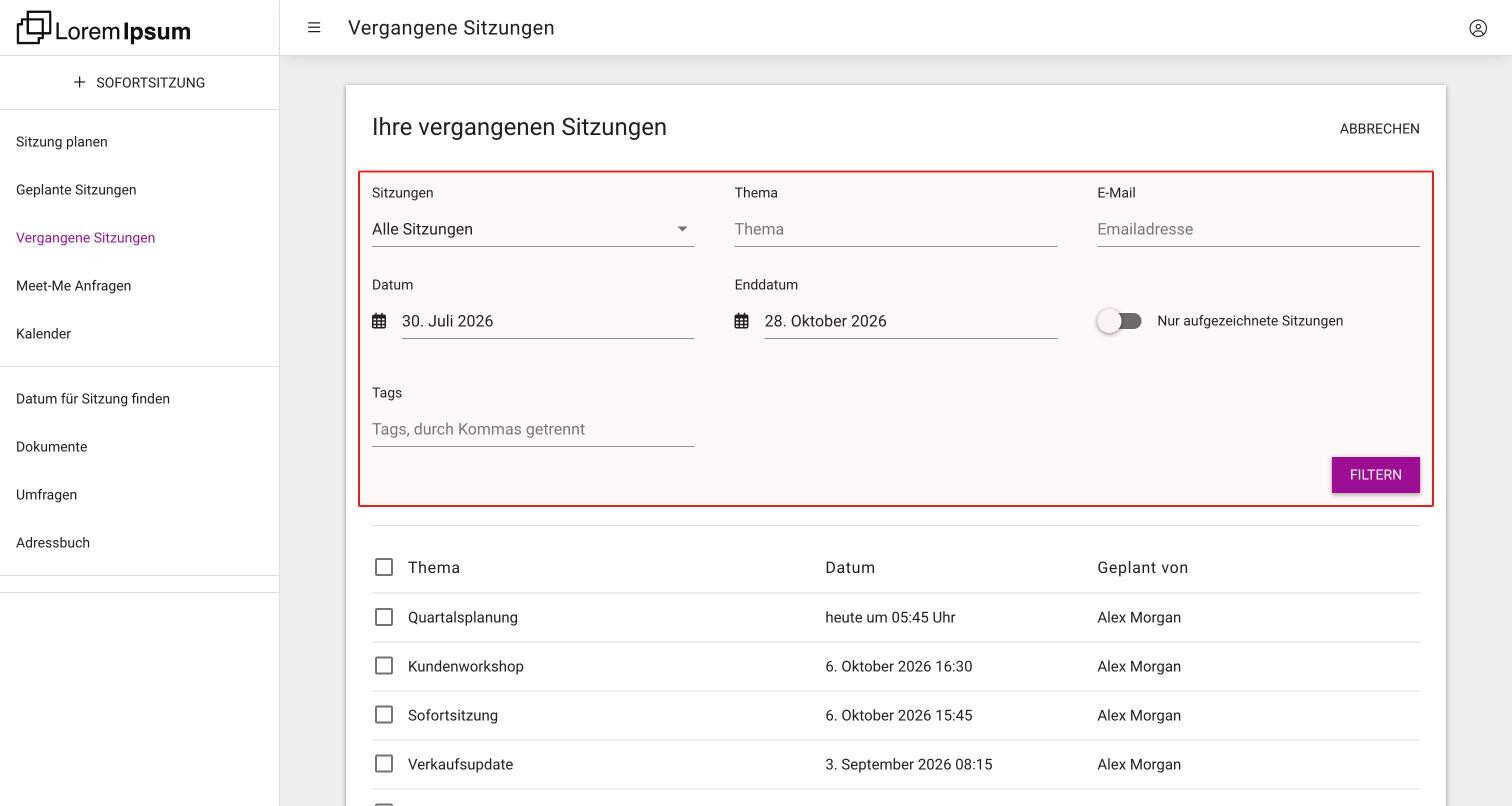Screen dimensions: 1512x806
Task: Open 'Sitzung planen' in sidebar
Action: 62,142
